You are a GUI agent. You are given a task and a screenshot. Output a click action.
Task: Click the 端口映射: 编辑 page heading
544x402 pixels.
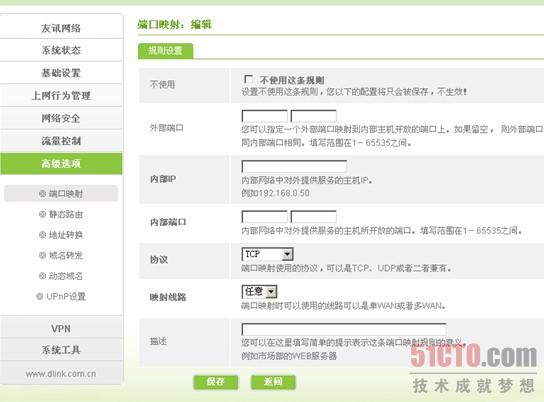click(175, 24)
